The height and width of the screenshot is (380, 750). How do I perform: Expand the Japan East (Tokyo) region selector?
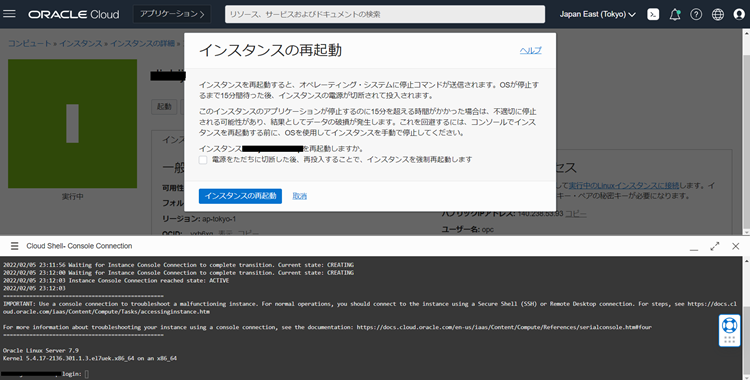pos(597,14)
